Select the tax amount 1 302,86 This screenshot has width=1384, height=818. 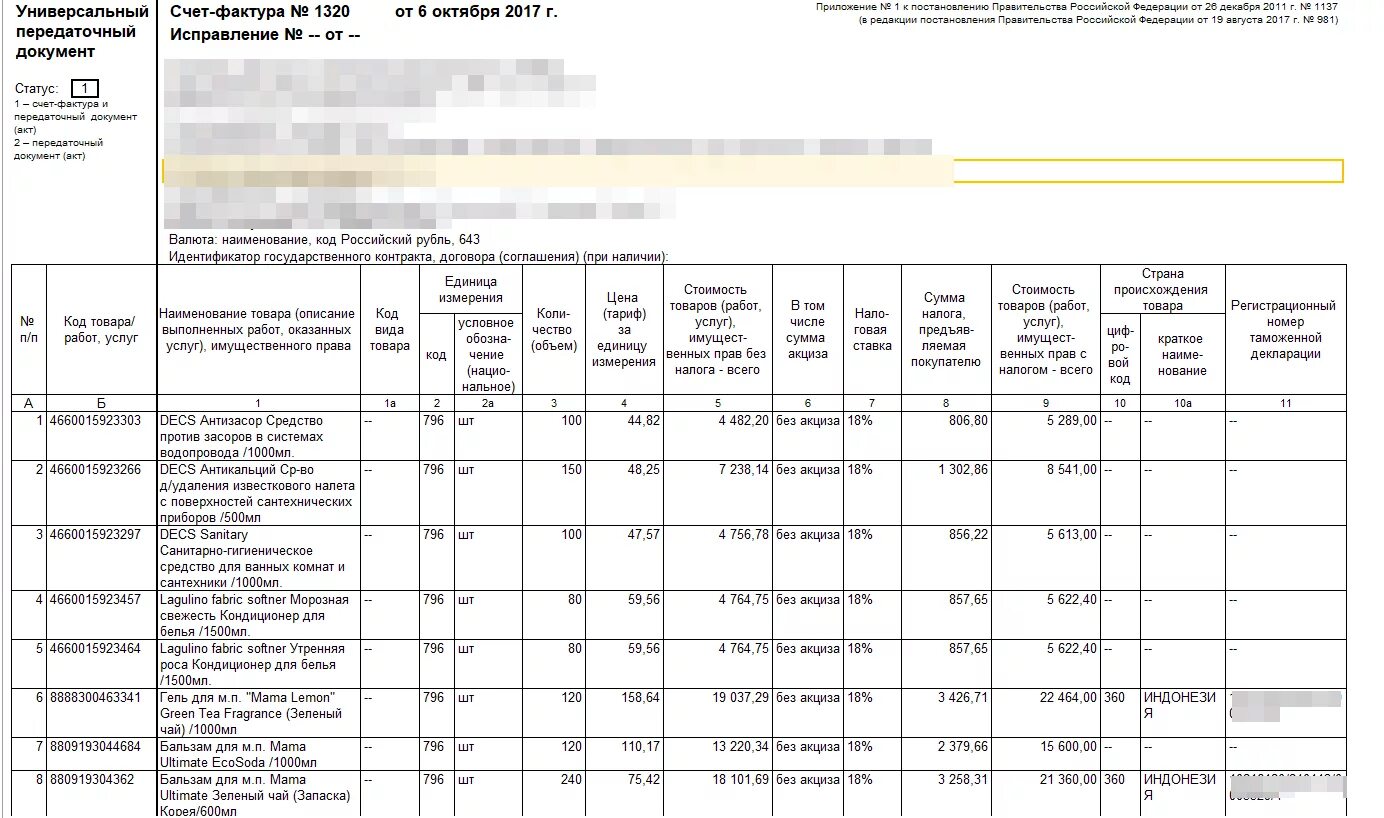(x=962, y=470)
